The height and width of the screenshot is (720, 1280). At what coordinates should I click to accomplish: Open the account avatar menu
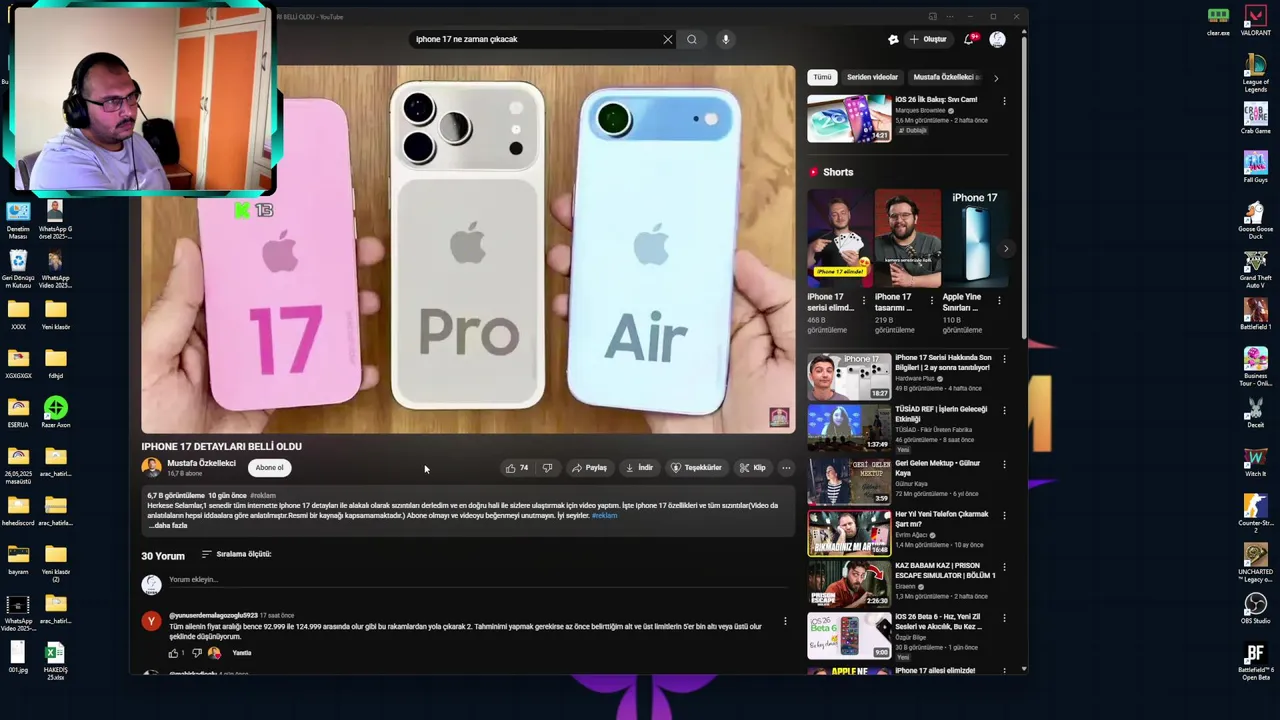point(997,39)
